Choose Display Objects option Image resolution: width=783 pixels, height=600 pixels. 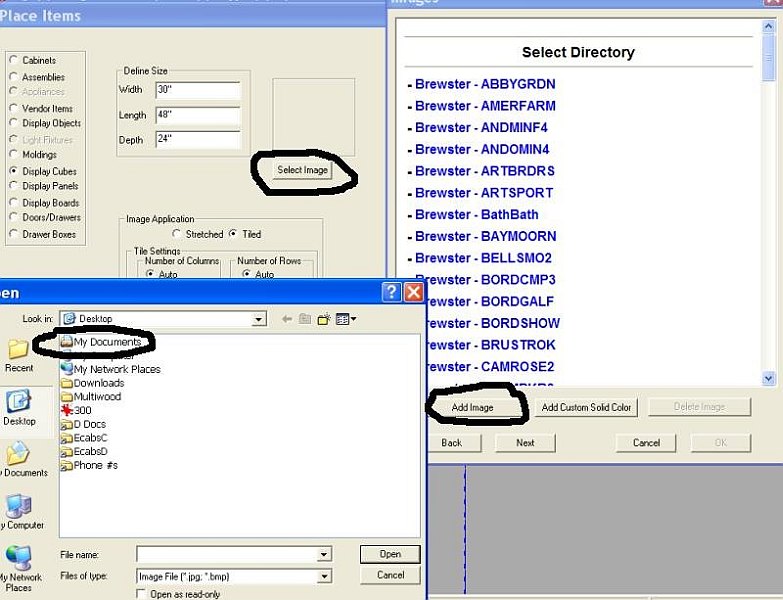coord(14,123)
